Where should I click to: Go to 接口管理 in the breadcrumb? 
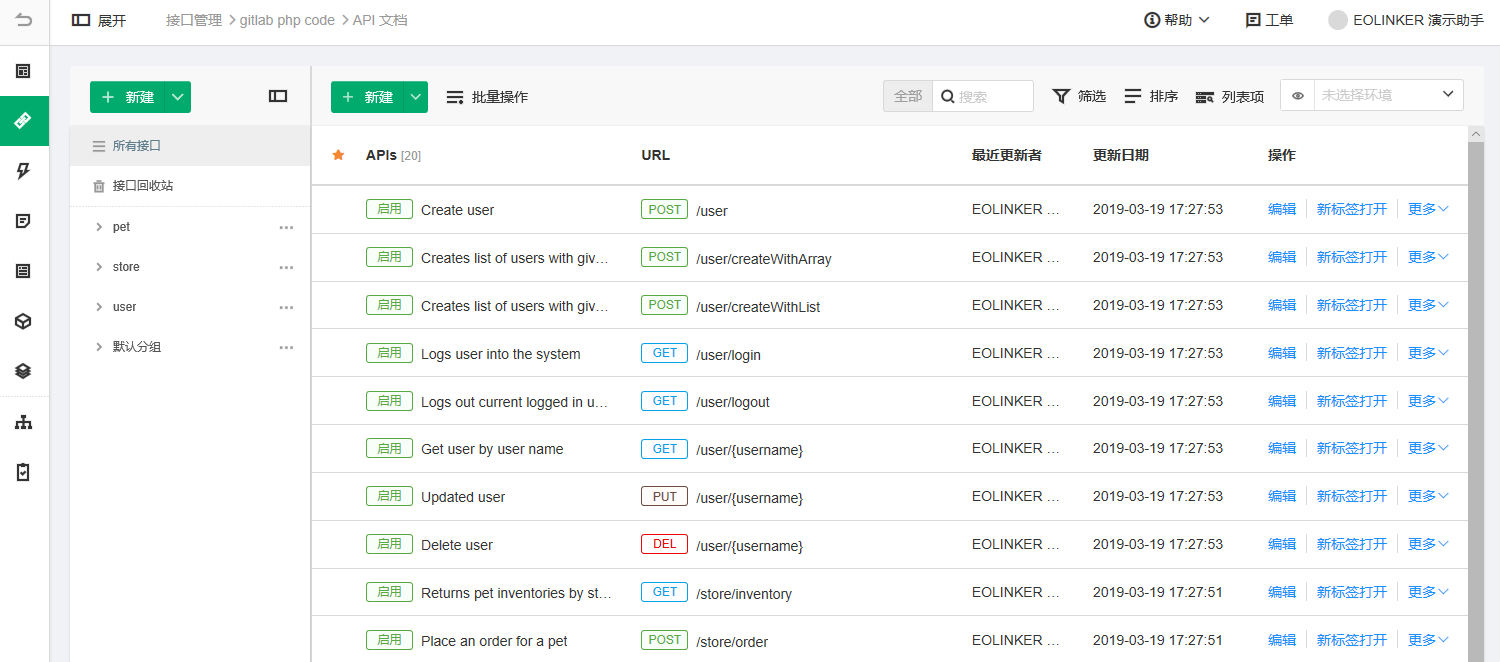194,20
